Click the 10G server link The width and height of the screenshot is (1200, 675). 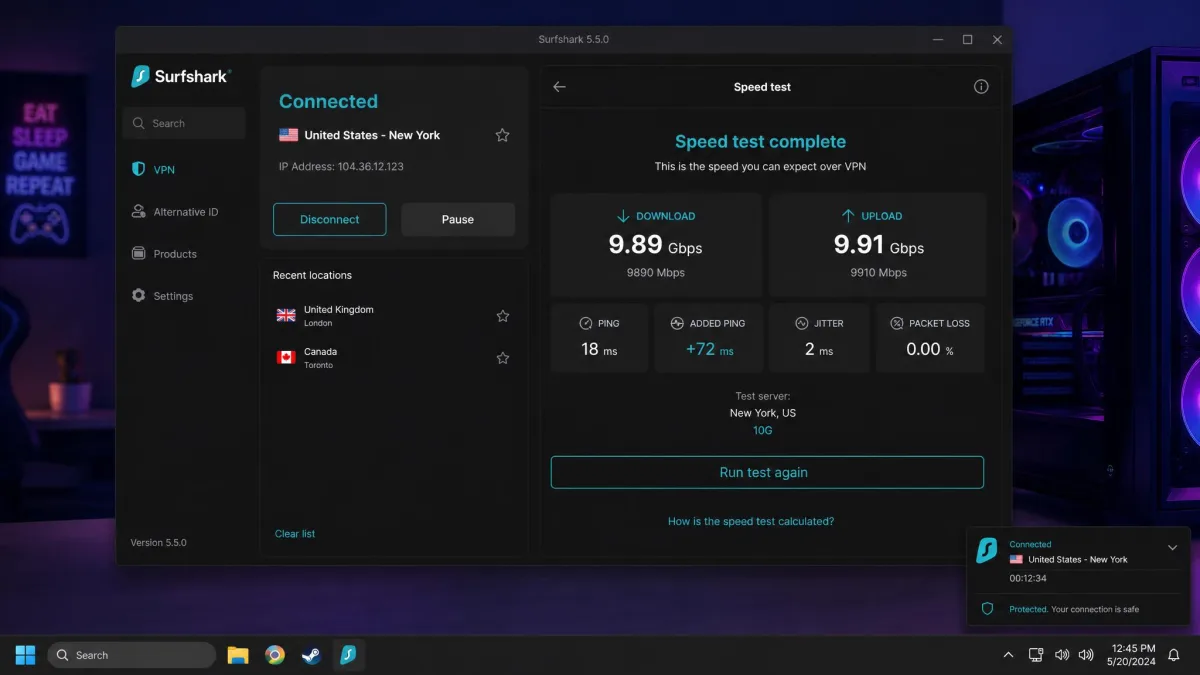coord(763,431)
